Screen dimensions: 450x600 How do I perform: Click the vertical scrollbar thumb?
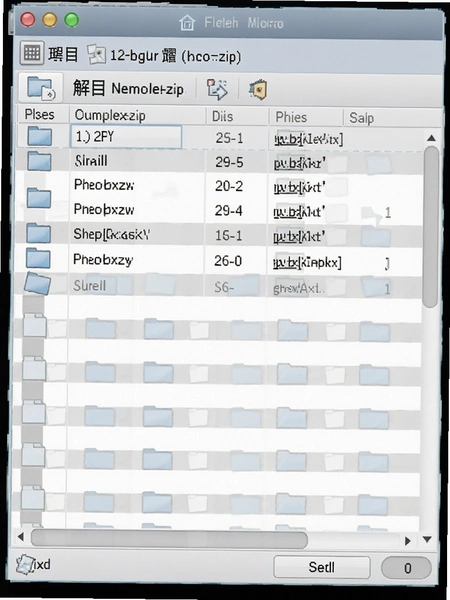coord(431,226)
